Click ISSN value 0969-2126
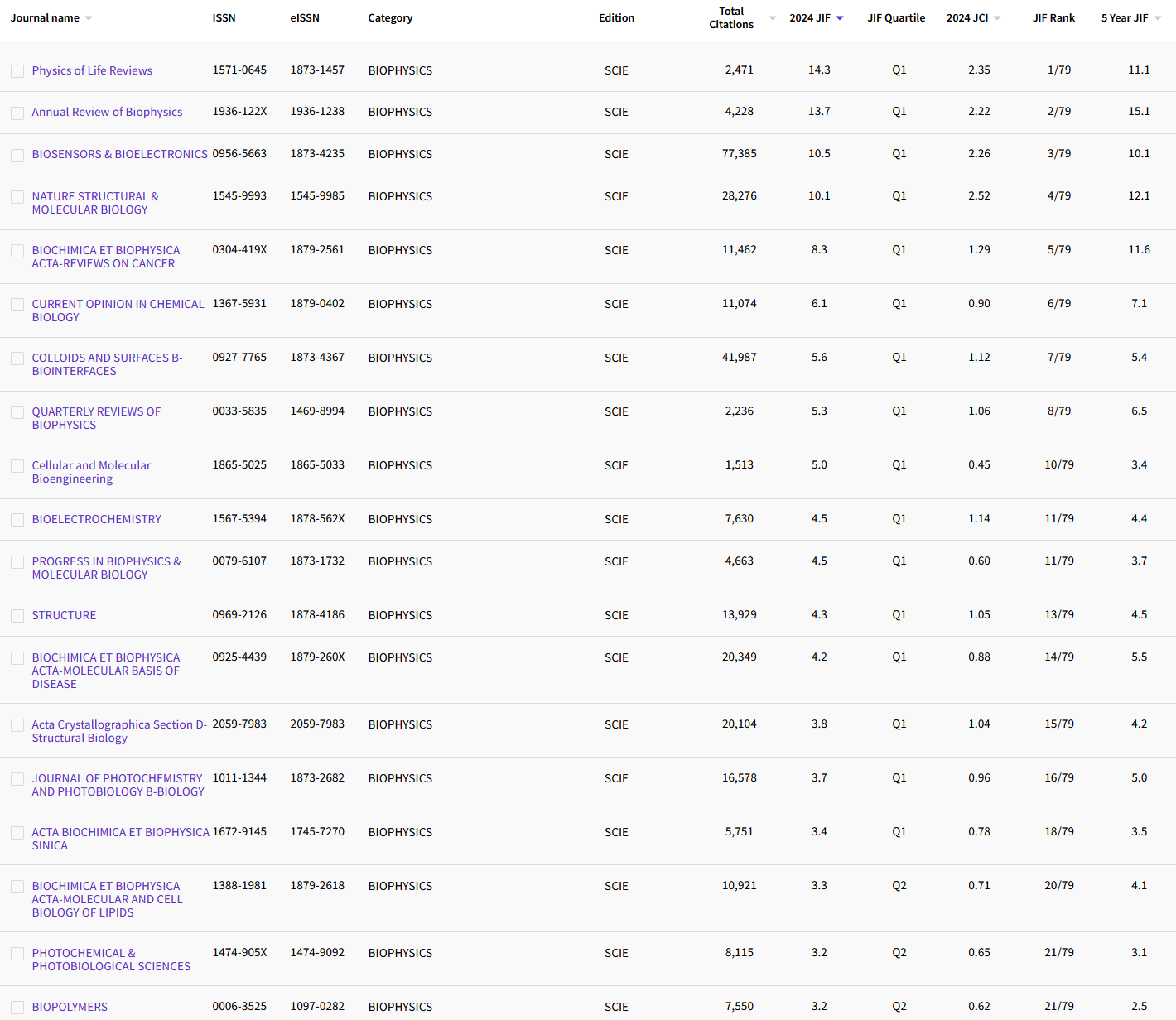Image resolution: width=1176 pixels, height=1020 pixels. 239,614
